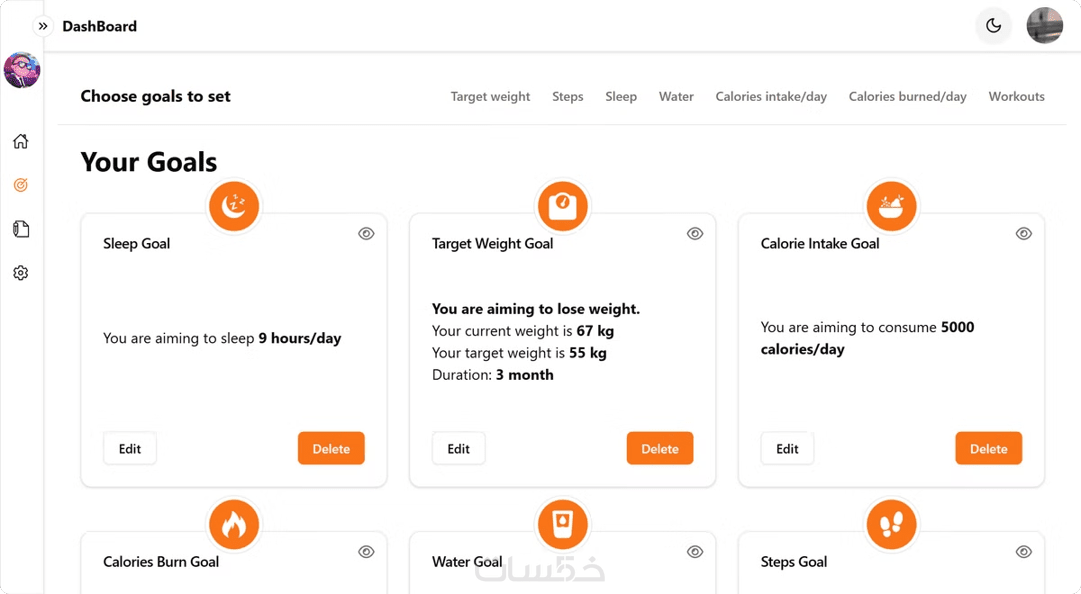Toggle visibility of Target Weight Goal card

tap(695, 234)
